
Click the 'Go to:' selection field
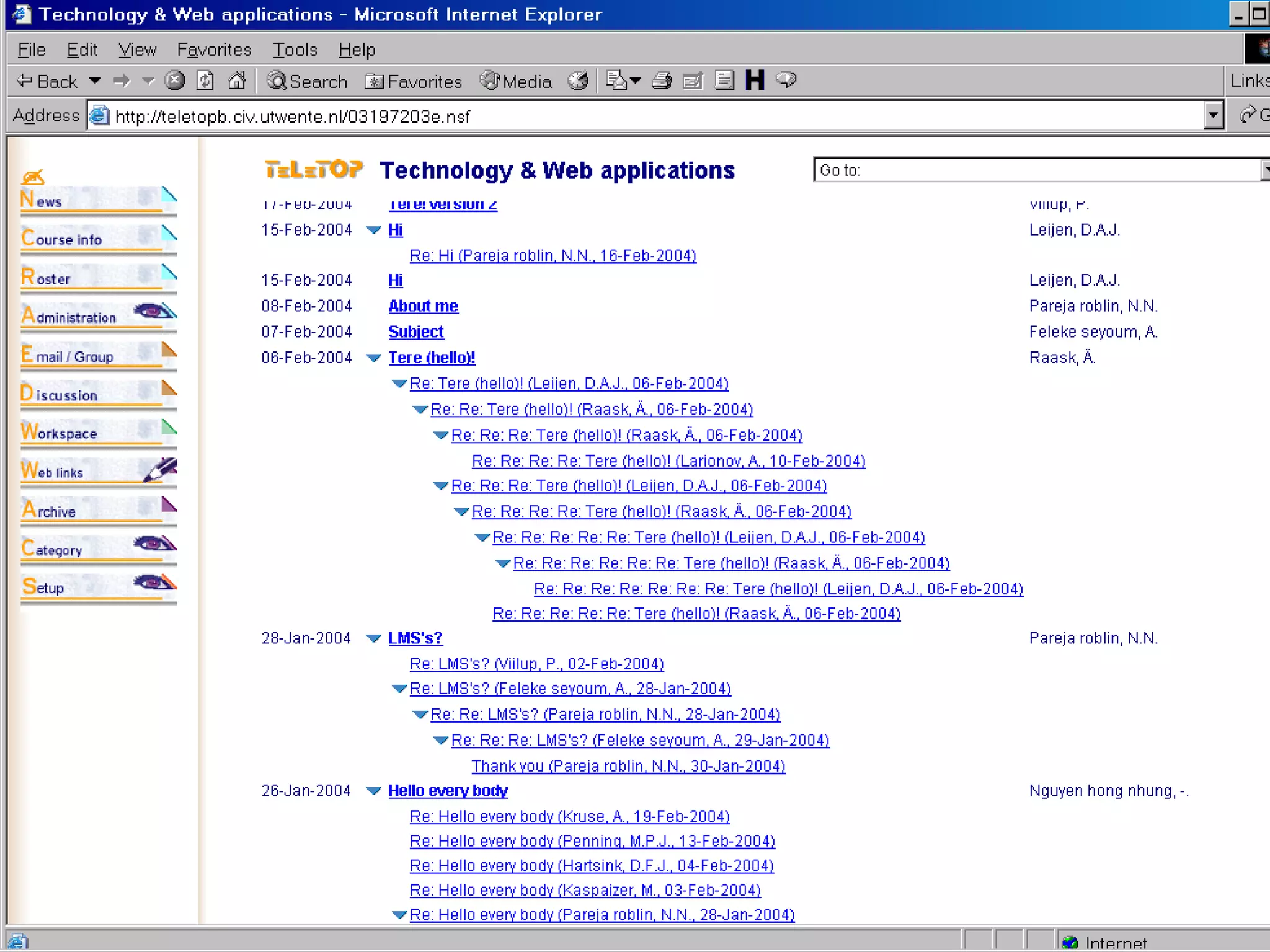click(1036, 170)
